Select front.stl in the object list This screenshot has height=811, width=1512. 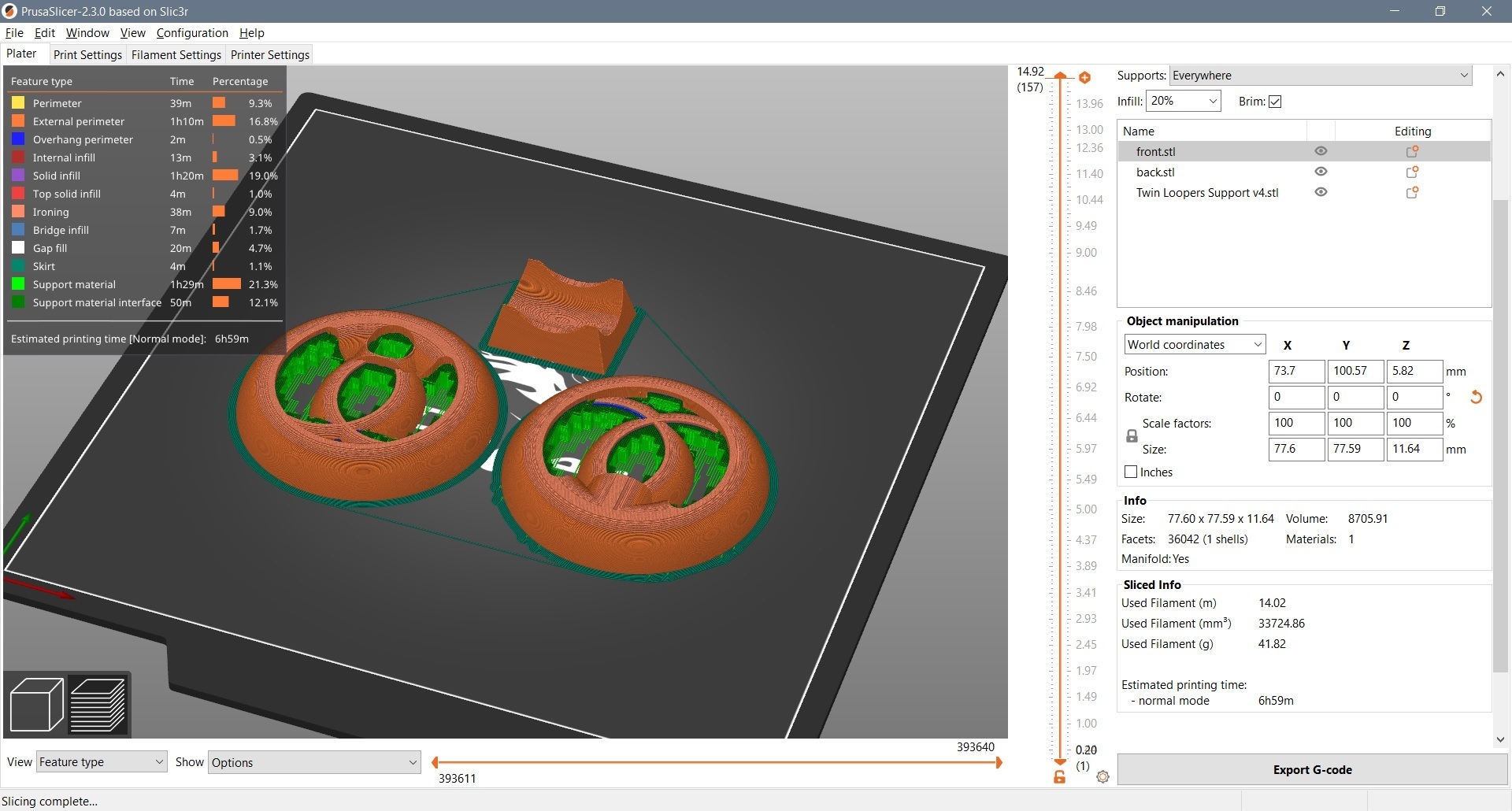1304,151
